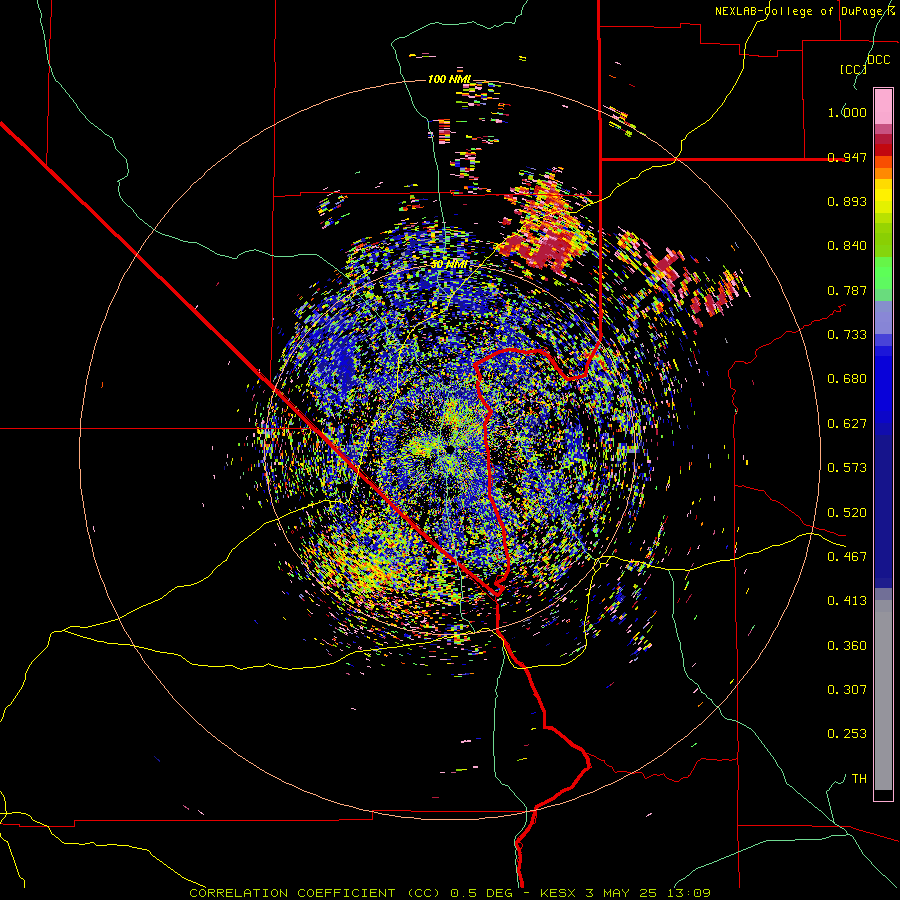Click the 0.253 scale value
The image size is (900, 900).
click(x=847, y=734)
